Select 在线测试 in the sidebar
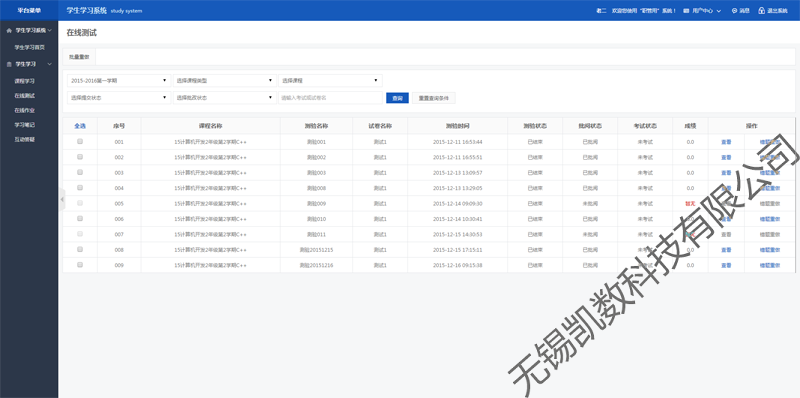Screen dimensions: 800x398 pos(24,95)
